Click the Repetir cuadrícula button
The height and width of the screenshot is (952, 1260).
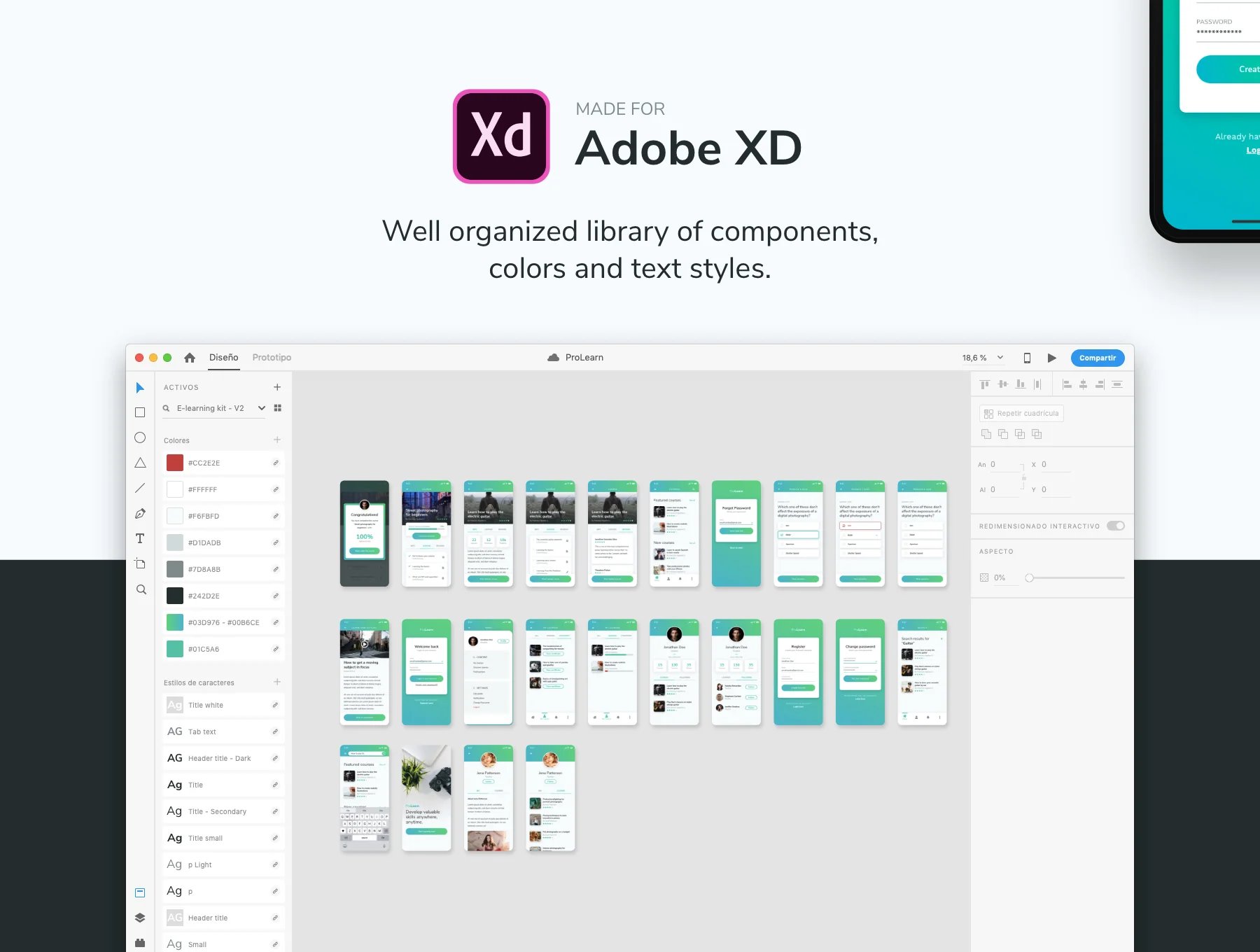(1021, 414)
